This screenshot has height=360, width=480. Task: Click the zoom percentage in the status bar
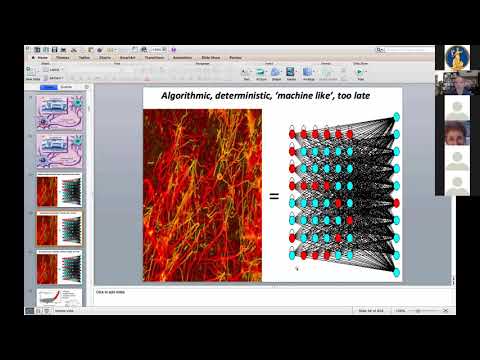tap(400, 311)
